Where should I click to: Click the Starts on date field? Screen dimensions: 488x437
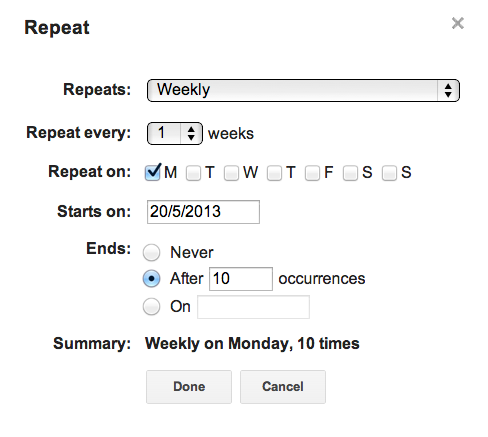tap(203, 212)
